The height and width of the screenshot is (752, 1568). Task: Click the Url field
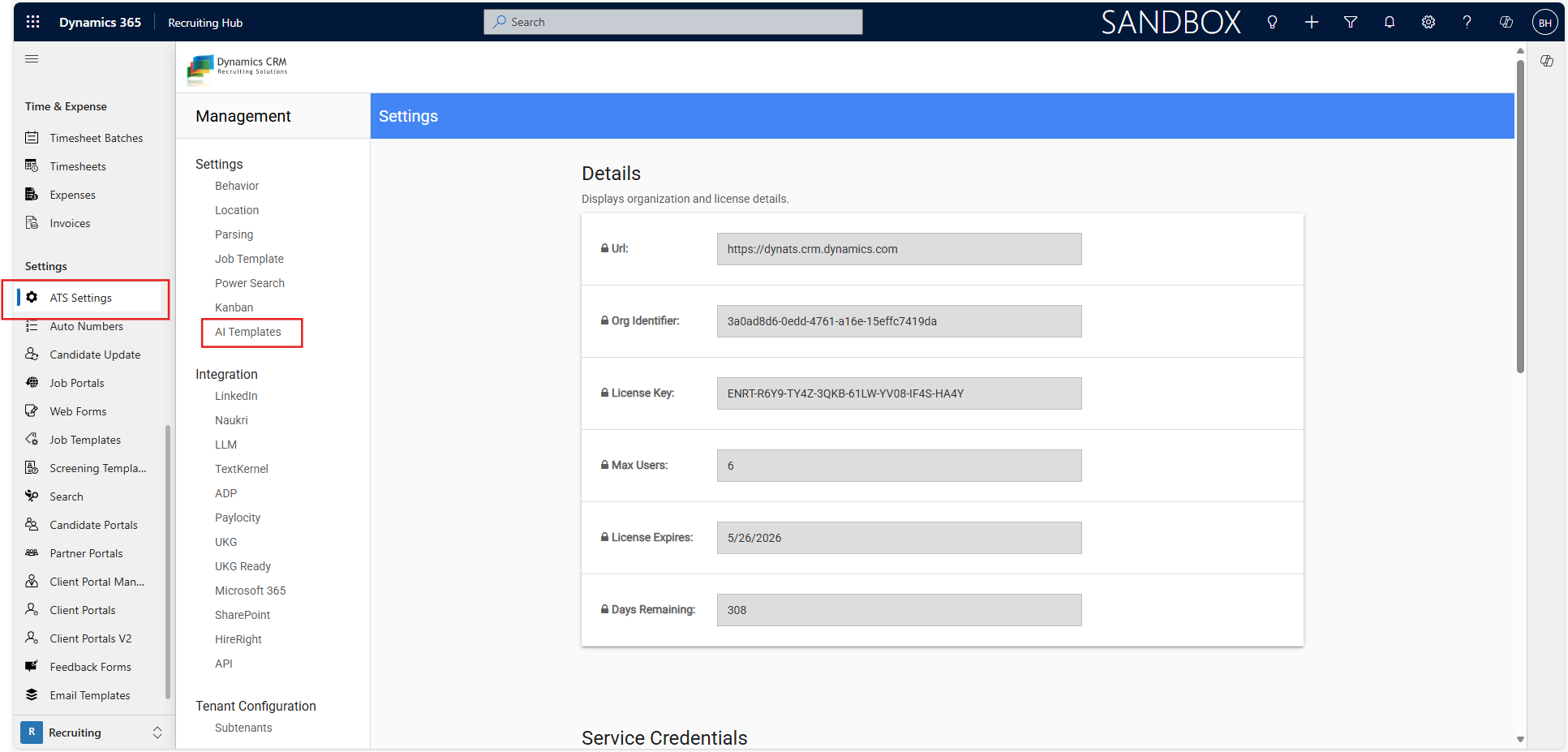pos(899,249)
